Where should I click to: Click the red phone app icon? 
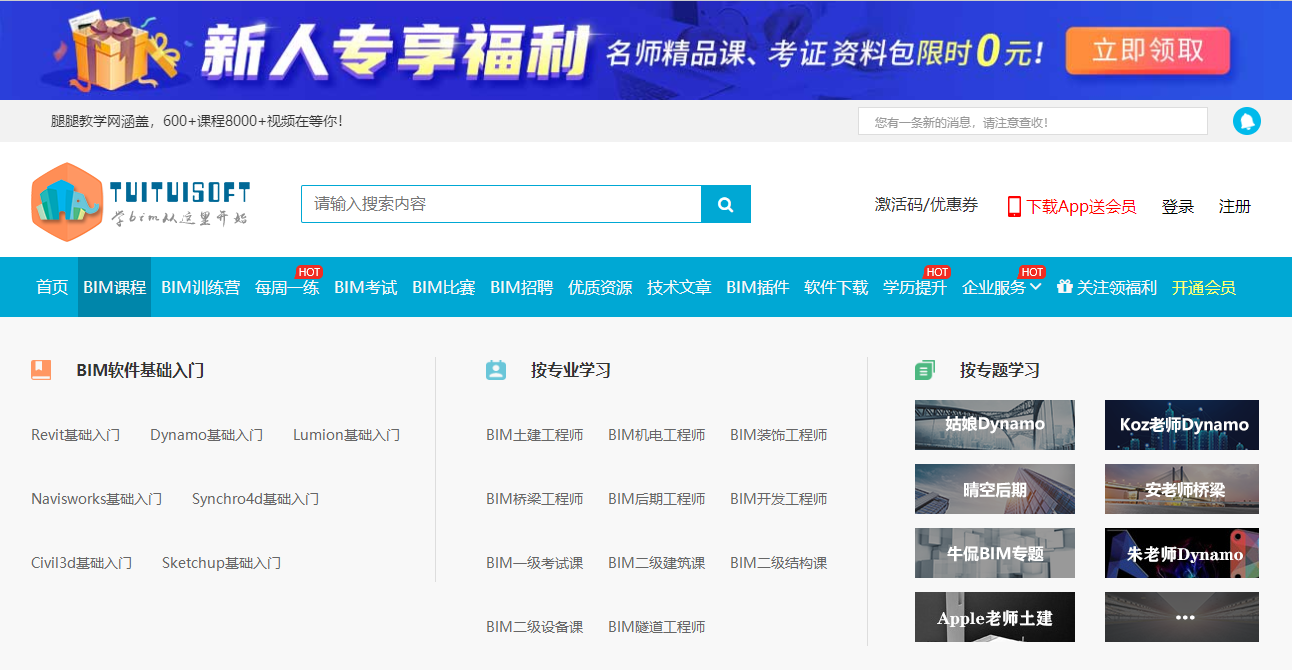point(1014,206)
